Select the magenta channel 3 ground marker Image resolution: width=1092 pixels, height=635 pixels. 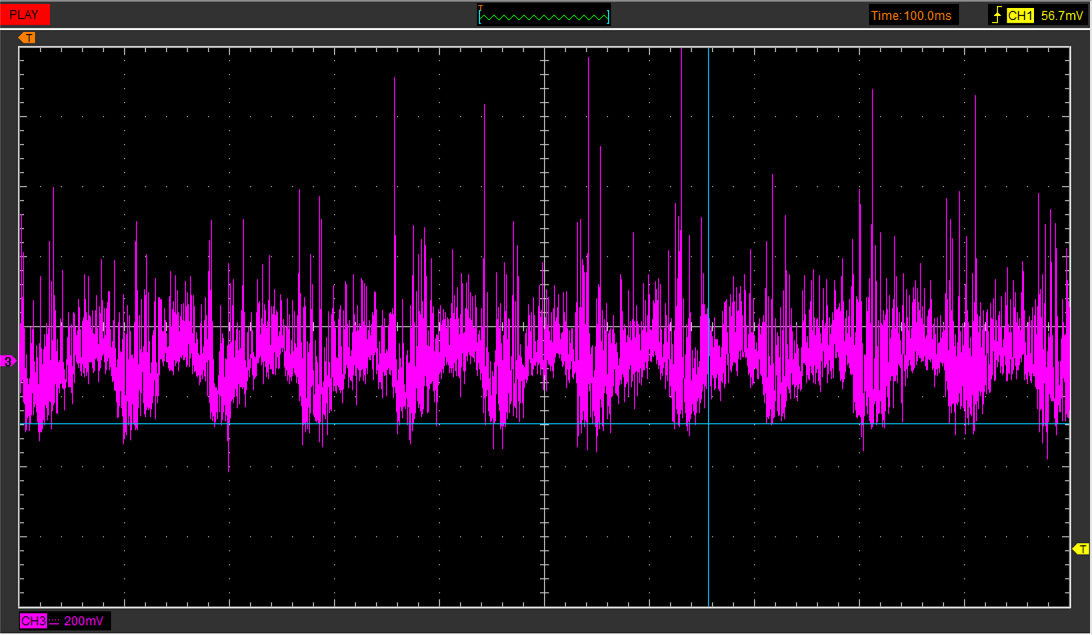tap(8, 361)
